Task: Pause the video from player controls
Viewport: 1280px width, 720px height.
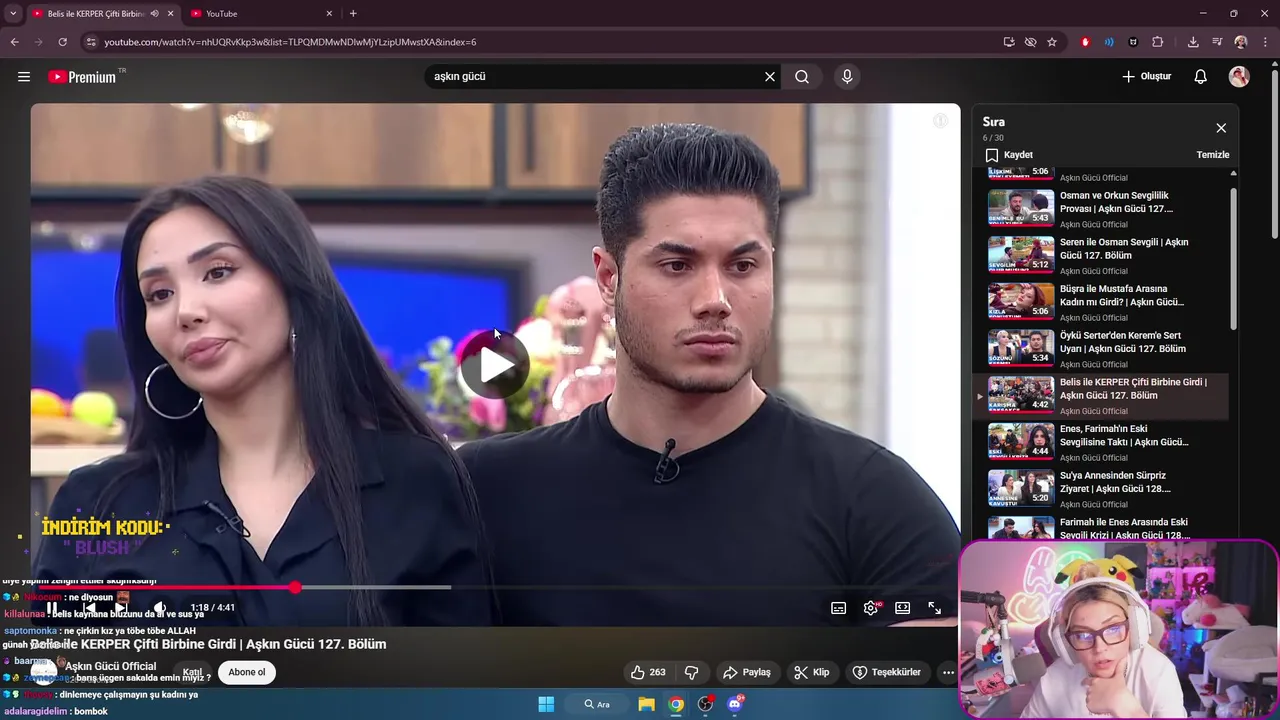Action: (52, 608)
